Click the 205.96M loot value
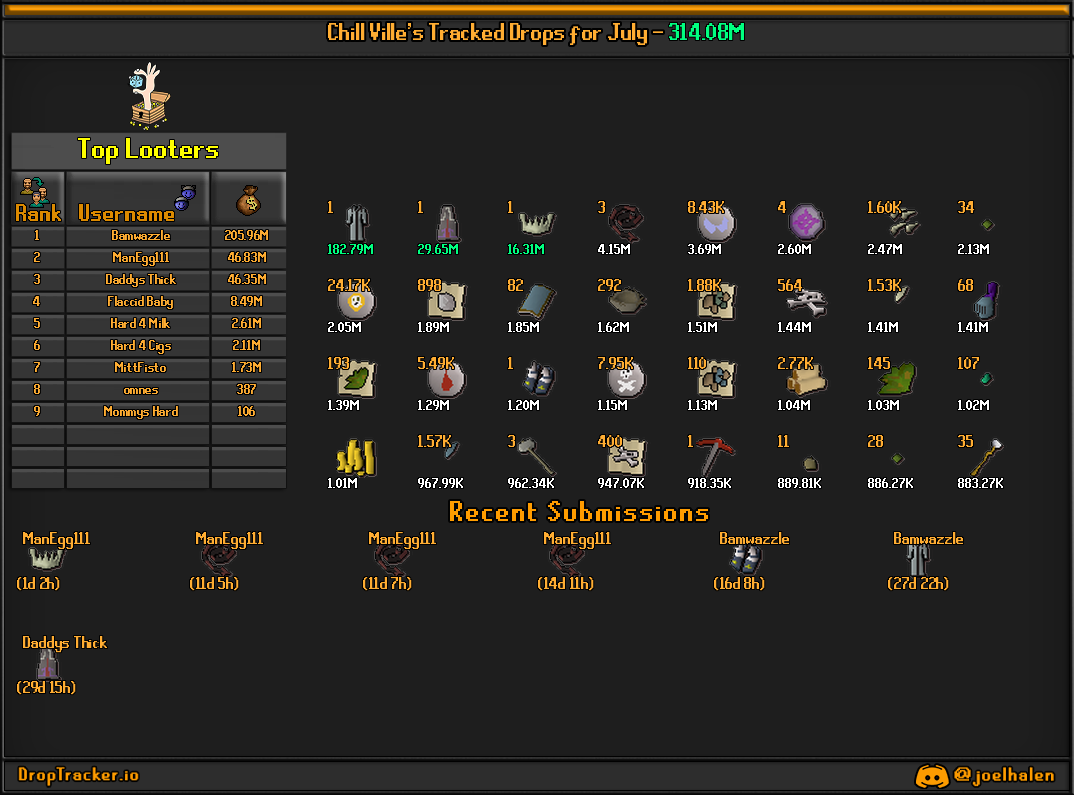 tap(247, 236)
